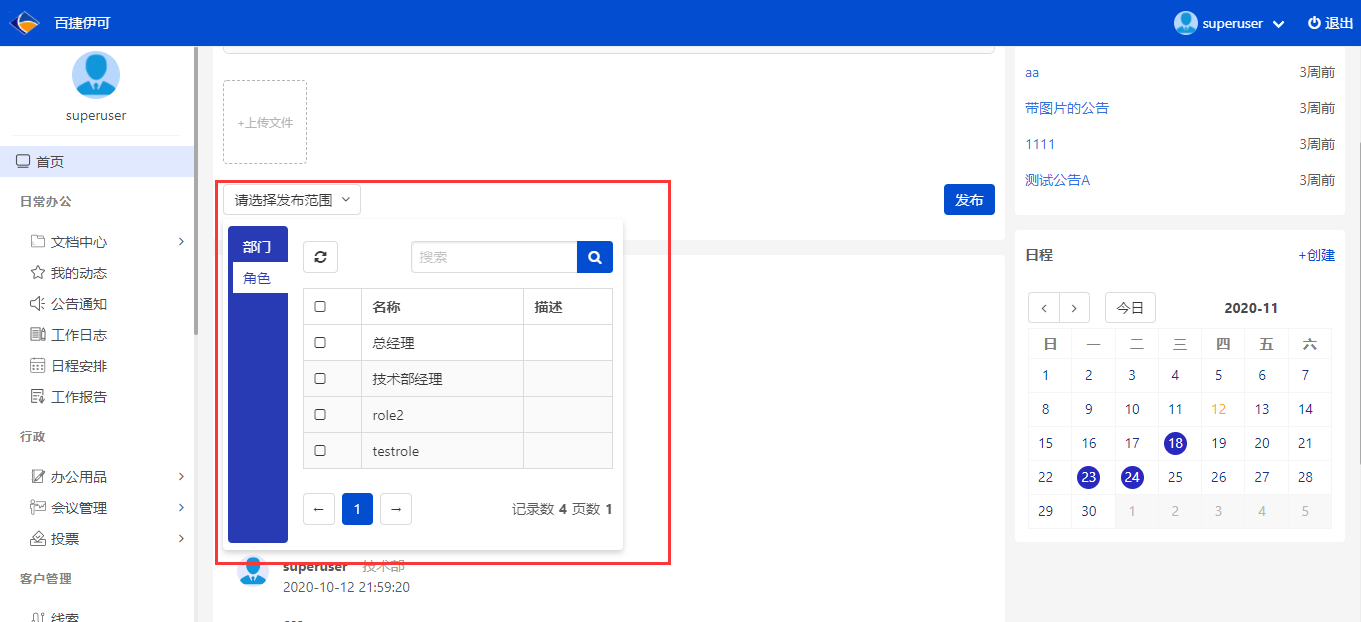Click the testrole name cell
This screenshot has width=1361, height=622.
tap(442, 451)
